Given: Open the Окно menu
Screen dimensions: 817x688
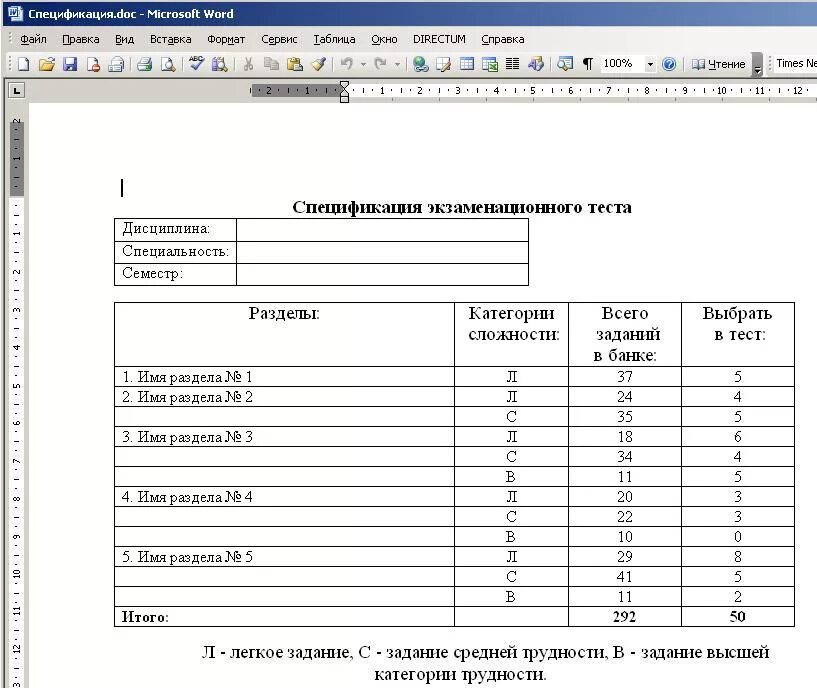Looking at the screenshot, I should [384, 39].
